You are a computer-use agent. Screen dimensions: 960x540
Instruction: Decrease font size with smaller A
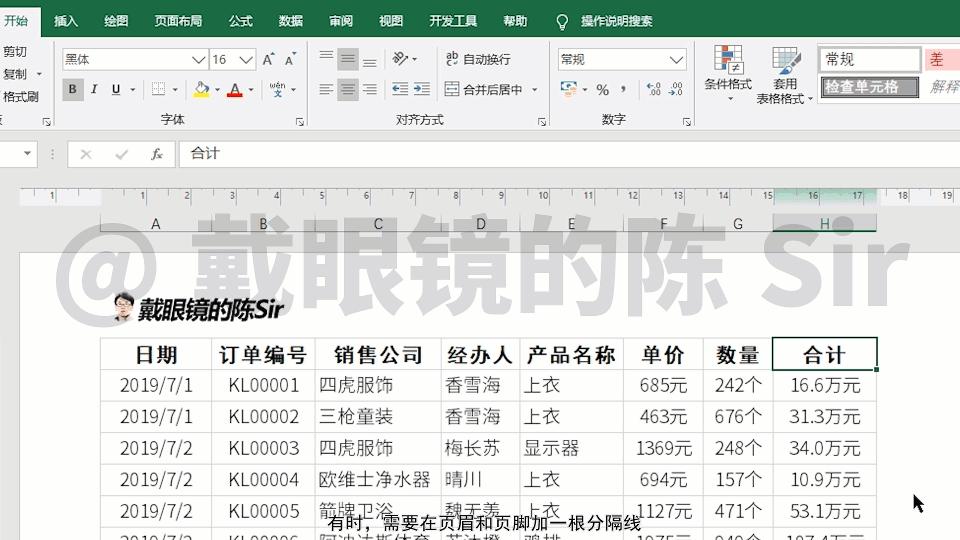290,59
